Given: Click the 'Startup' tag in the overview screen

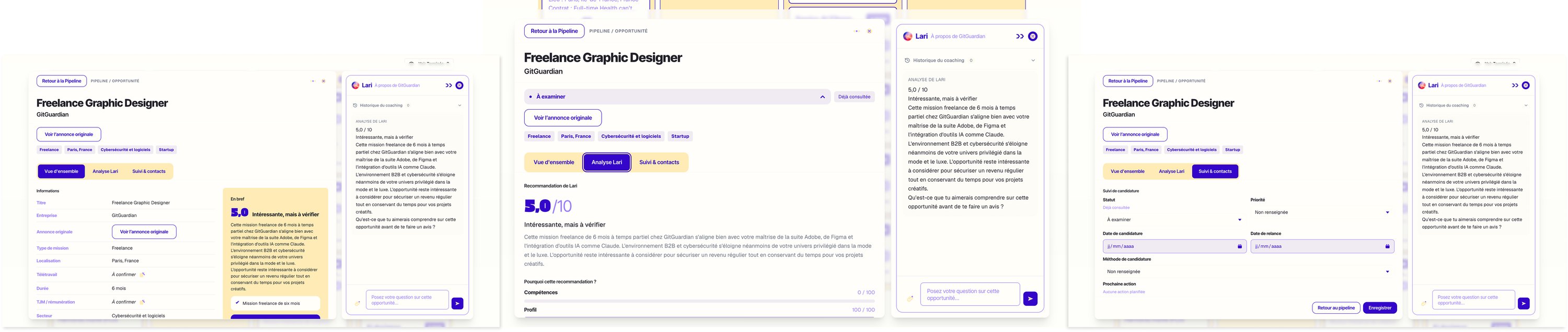Looking at the screenshot, I should point(166,150).
